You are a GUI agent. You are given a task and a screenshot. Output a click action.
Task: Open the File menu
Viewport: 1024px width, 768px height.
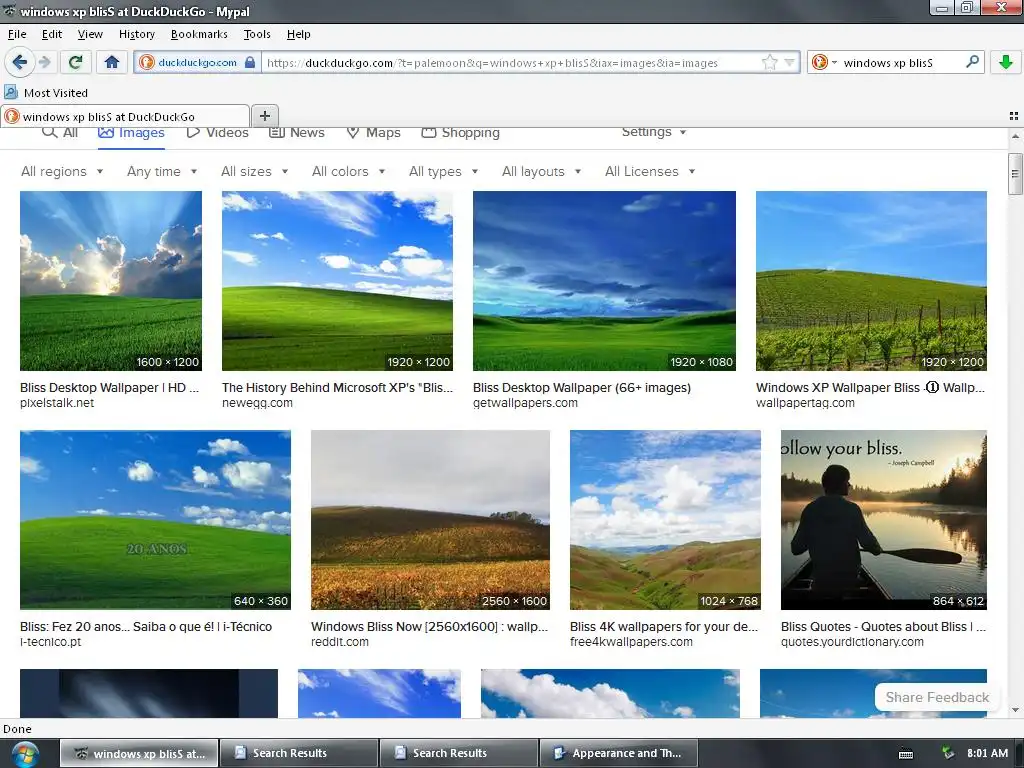[17, 34]
